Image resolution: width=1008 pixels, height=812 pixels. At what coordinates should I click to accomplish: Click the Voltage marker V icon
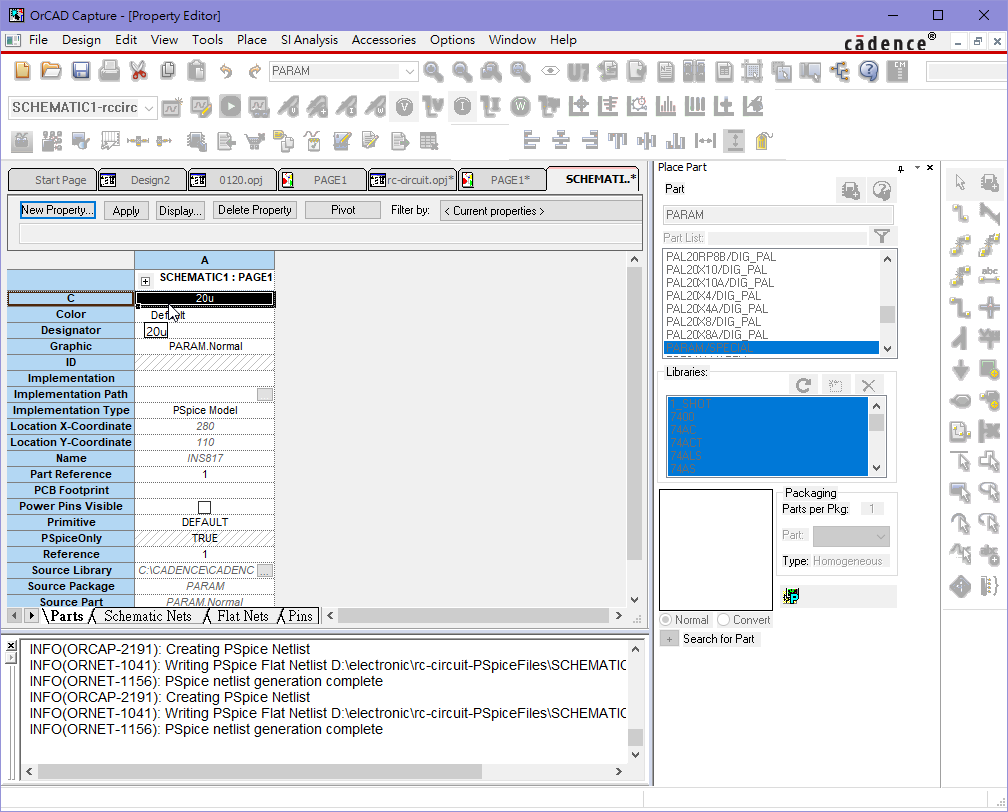click(x=404, y=107)
